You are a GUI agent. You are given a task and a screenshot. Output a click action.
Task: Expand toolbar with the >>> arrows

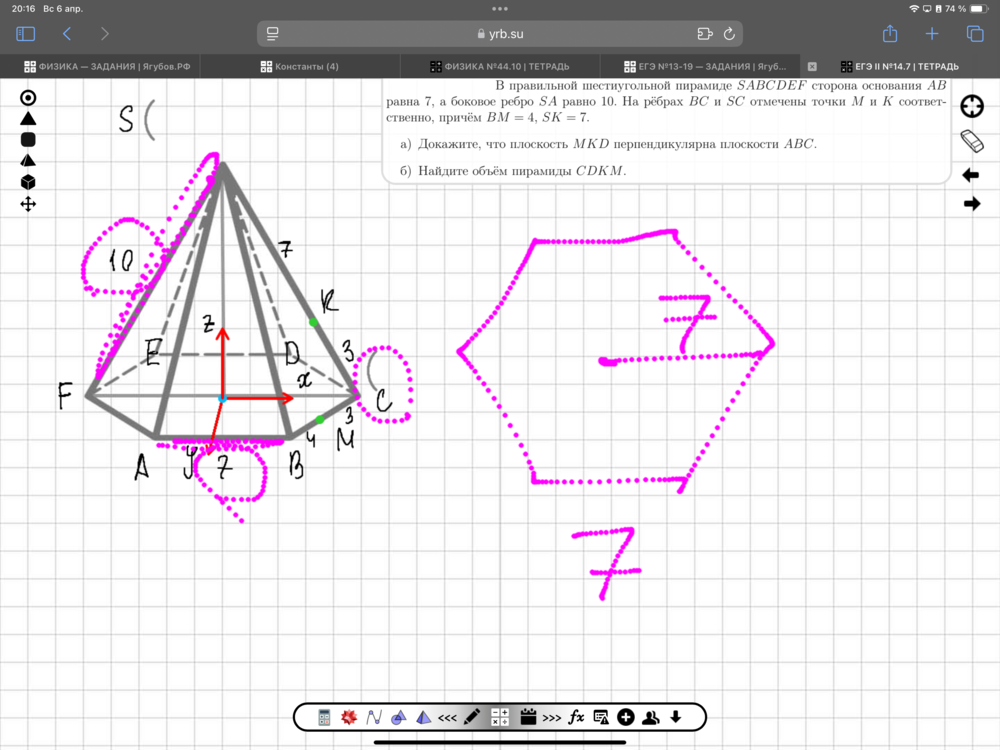point(551,717)
